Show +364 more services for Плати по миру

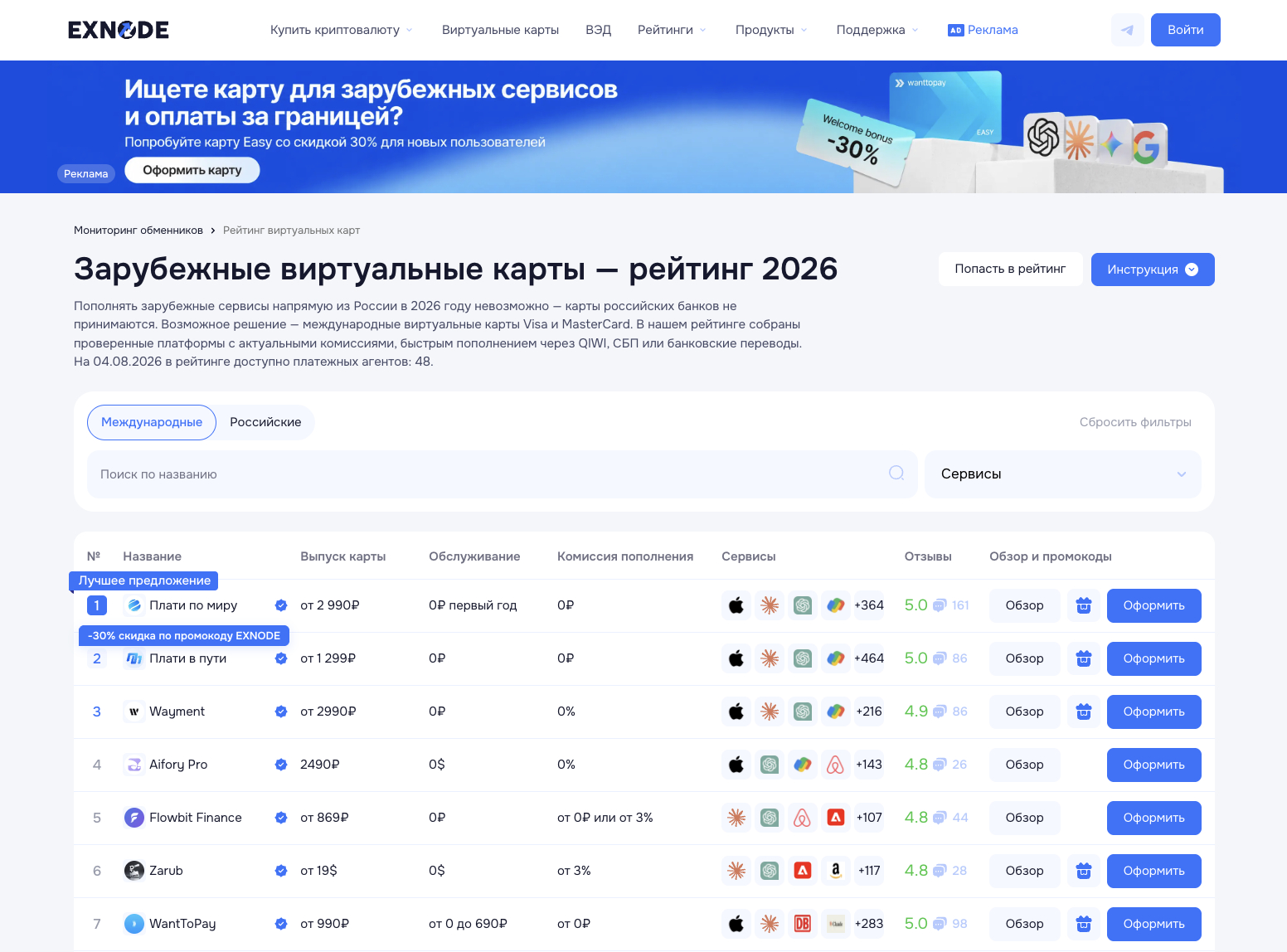pos(869,605)
